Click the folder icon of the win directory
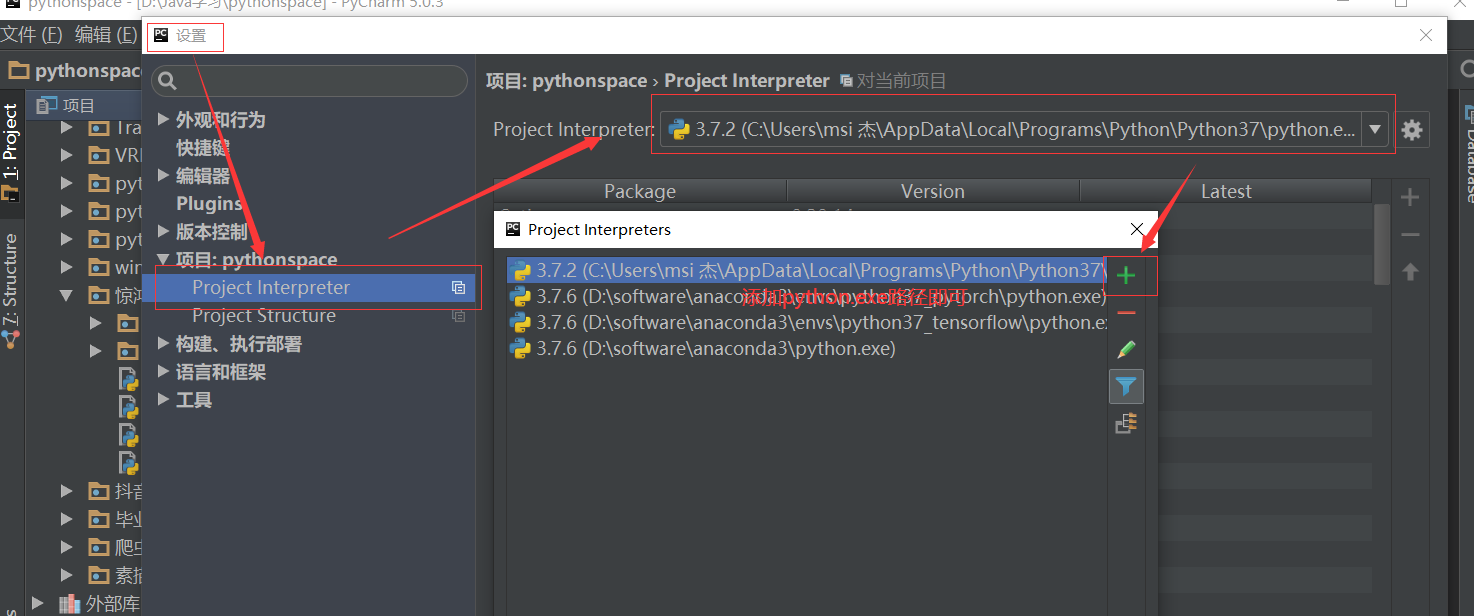Screen dimensions: 1474x616 point(99,268)
